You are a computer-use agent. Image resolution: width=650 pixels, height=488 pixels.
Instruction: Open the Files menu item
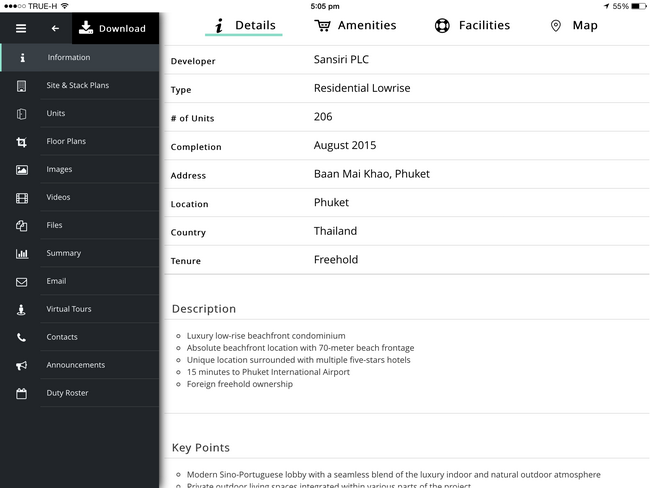tap(80, 225)
